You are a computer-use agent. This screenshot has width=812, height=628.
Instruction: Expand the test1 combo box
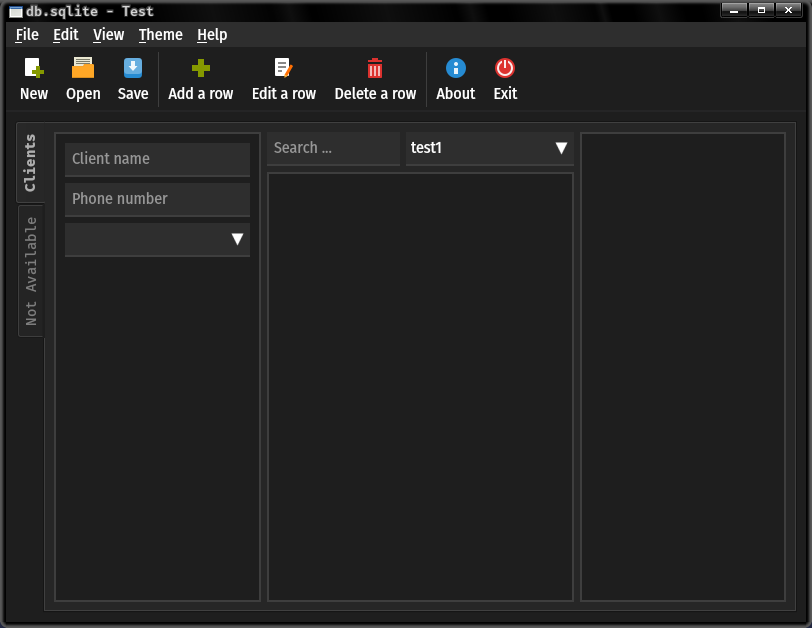tap(490, 148)
